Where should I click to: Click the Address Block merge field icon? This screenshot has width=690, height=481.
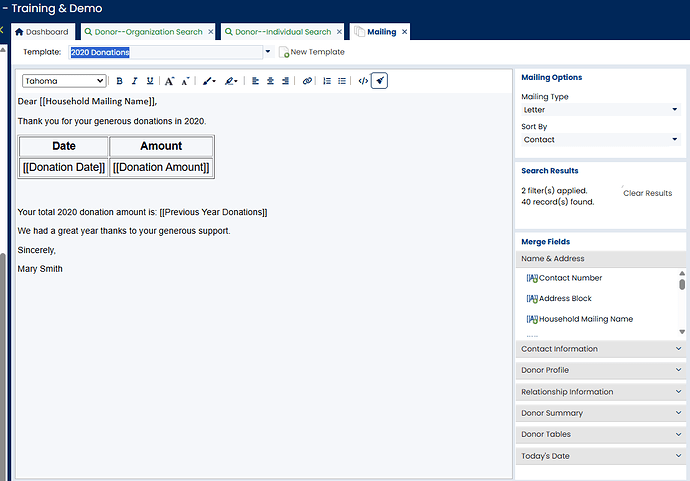(x=532, y=299)
